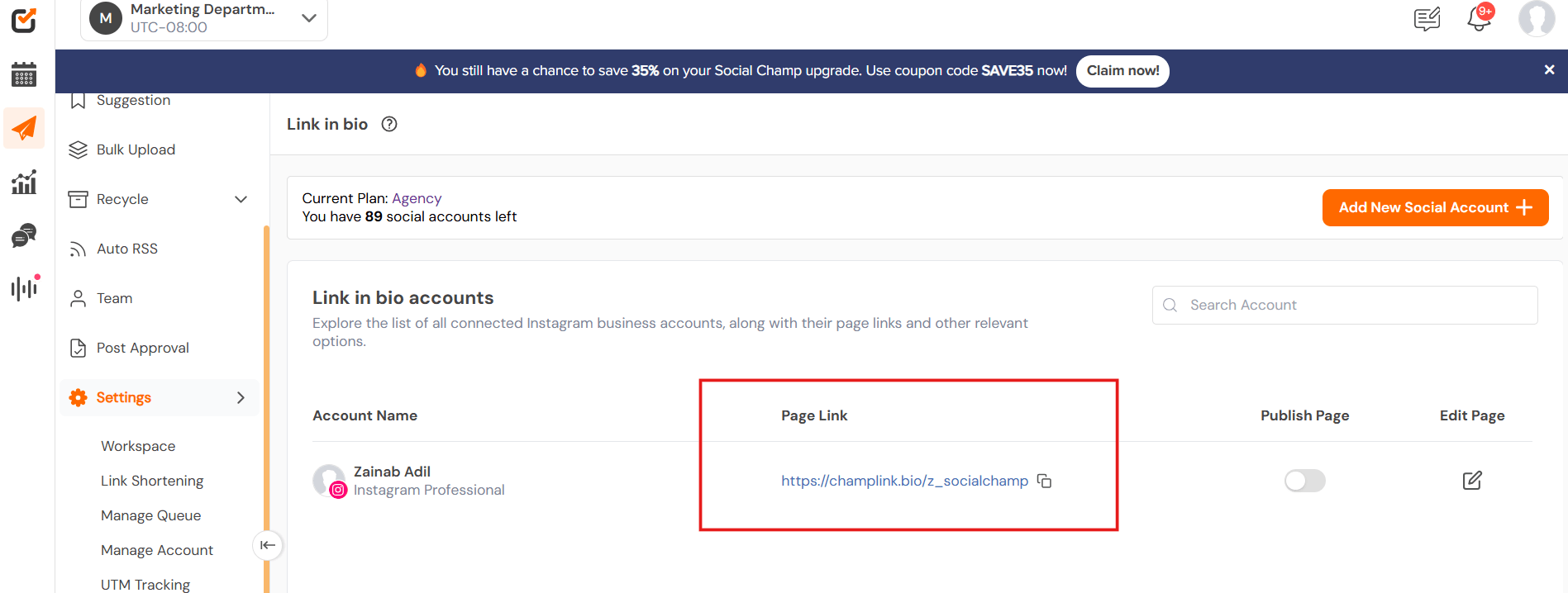Viewport: 1568px width, 593px height.
Task: Click the help question mark beside Link in bio
Action: point(389,124)
